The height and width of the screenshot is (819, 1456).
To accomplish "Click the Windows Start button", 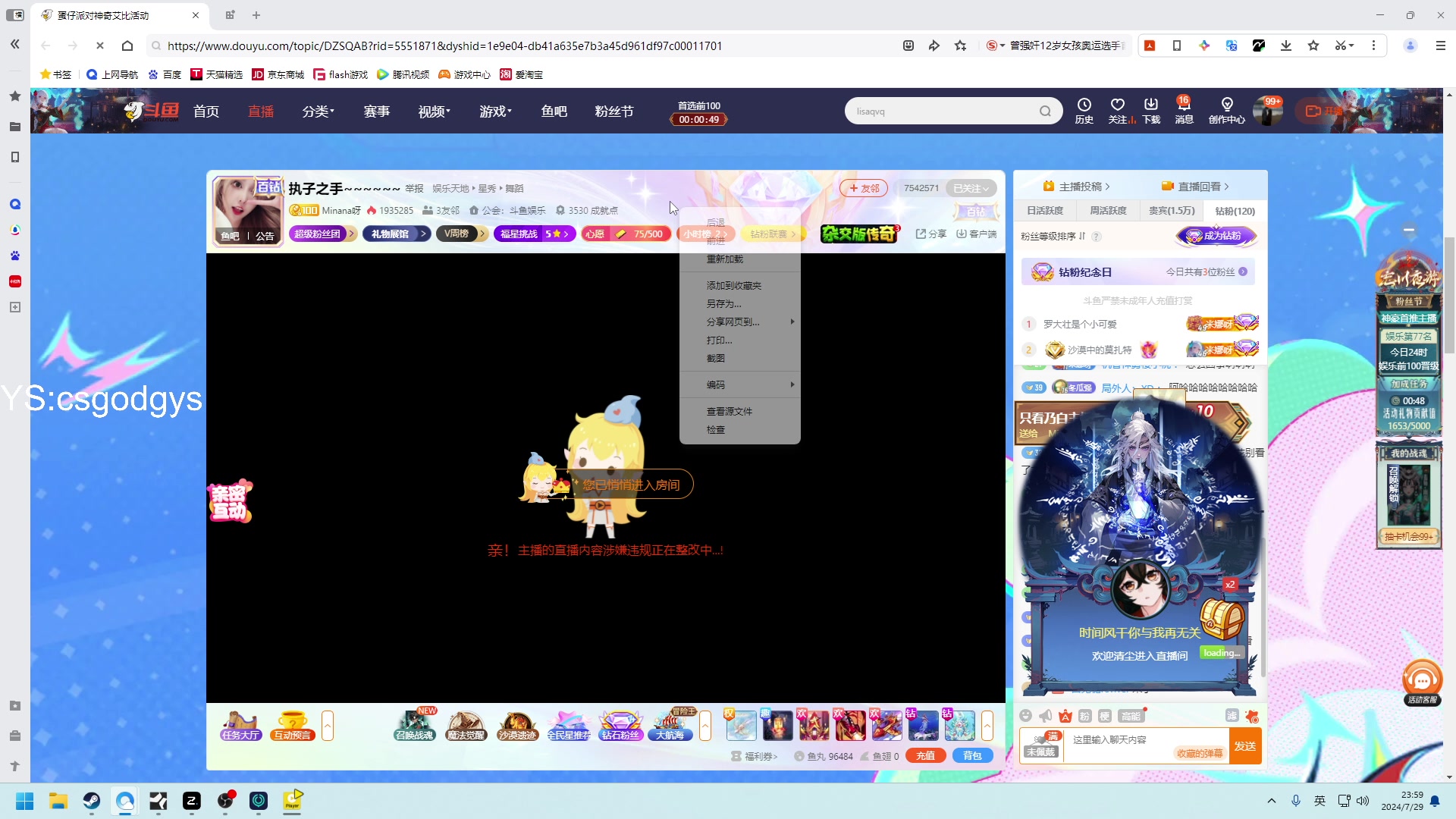I will 25,801.
